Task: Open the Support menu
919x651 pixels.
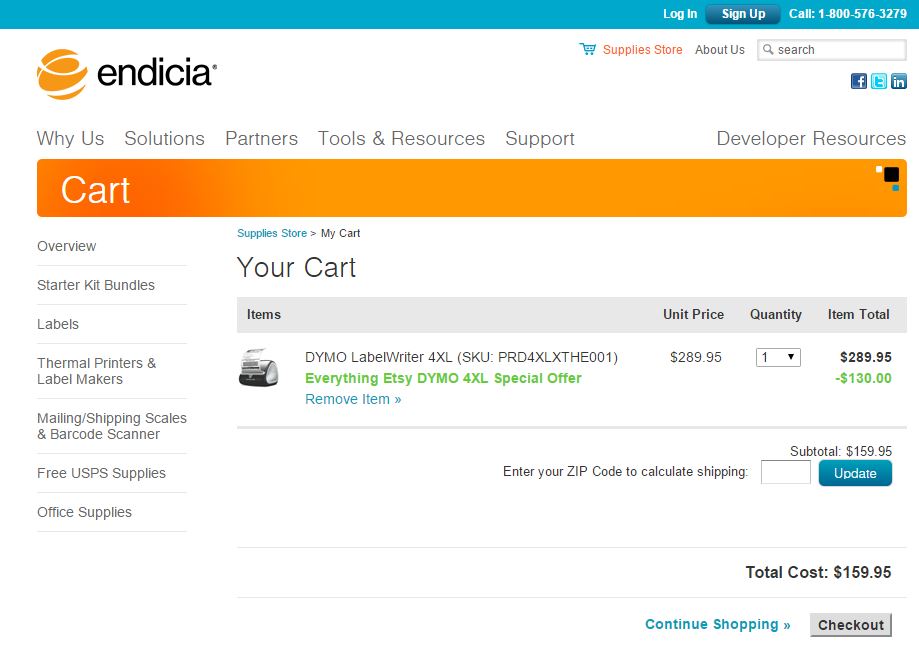Action: click(540, 138)
